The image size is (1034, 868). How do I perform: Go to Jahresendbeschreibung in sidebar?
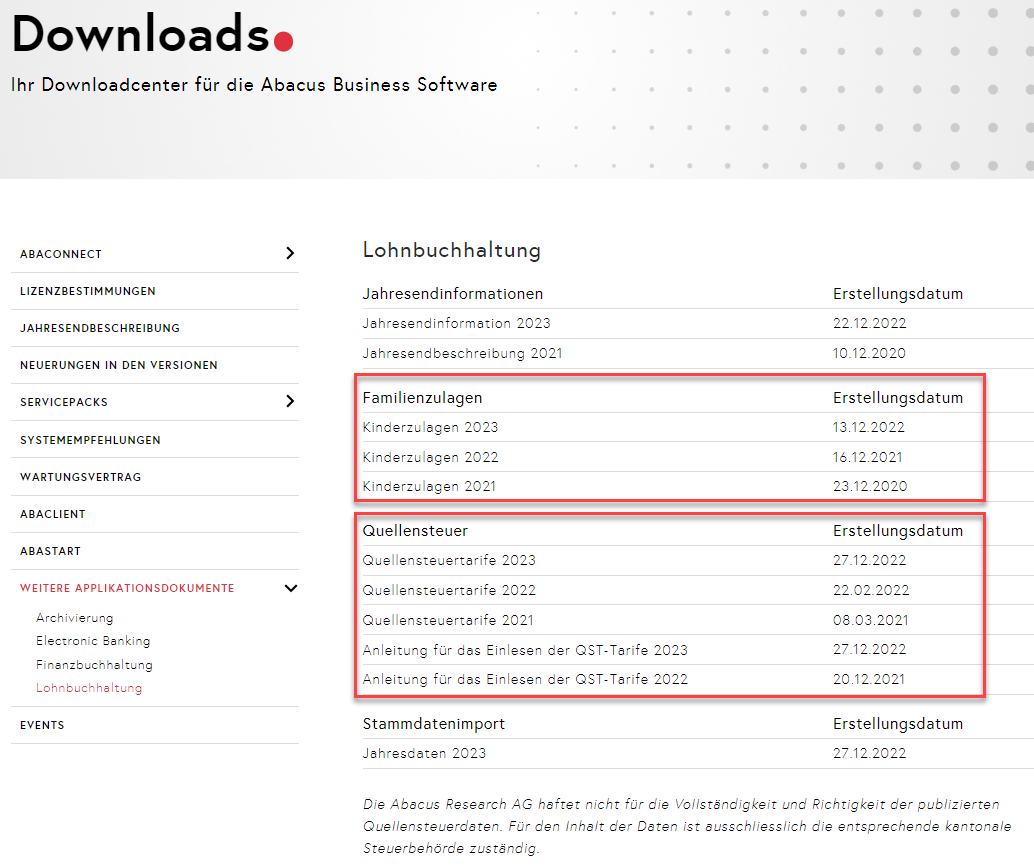tap(100, 328)
